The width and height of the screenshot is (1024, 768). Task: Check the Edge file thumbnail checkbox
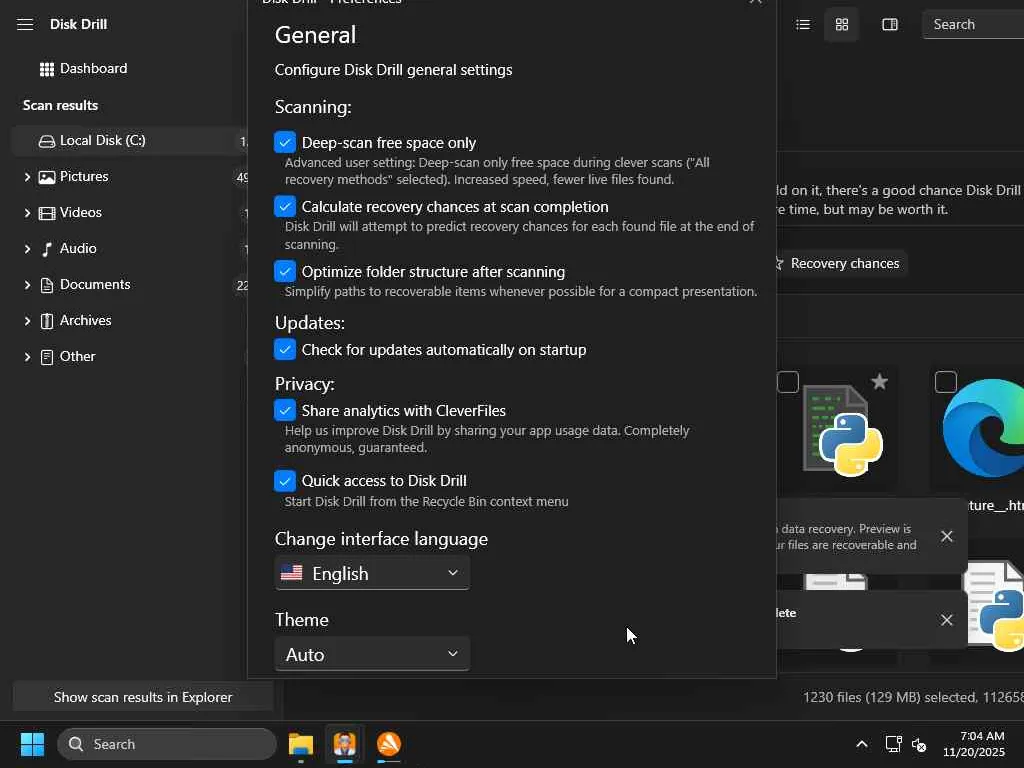click(x=946, y=382)
